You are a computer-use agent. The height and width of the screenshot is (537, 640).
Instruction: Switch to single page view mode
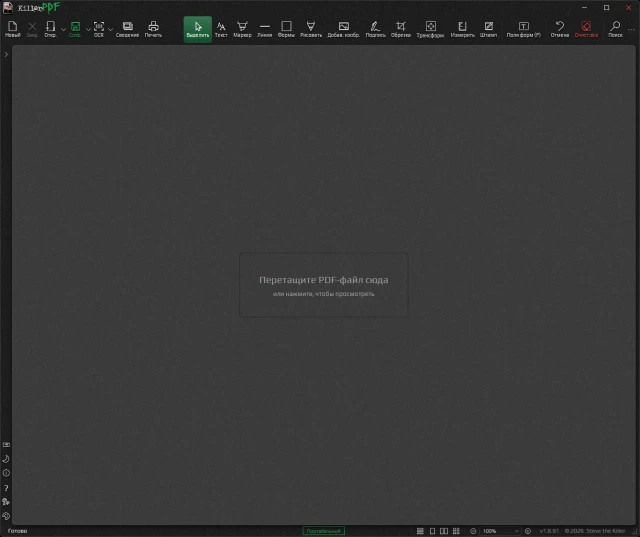(433, 531)
